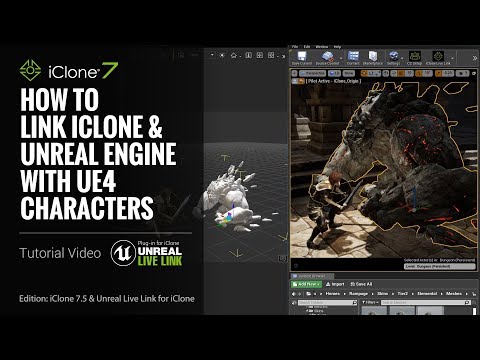Select the second mesh asset thumbnail
Image resolution: width=480 pixels, height=360 pixels.
coord(402,311)
